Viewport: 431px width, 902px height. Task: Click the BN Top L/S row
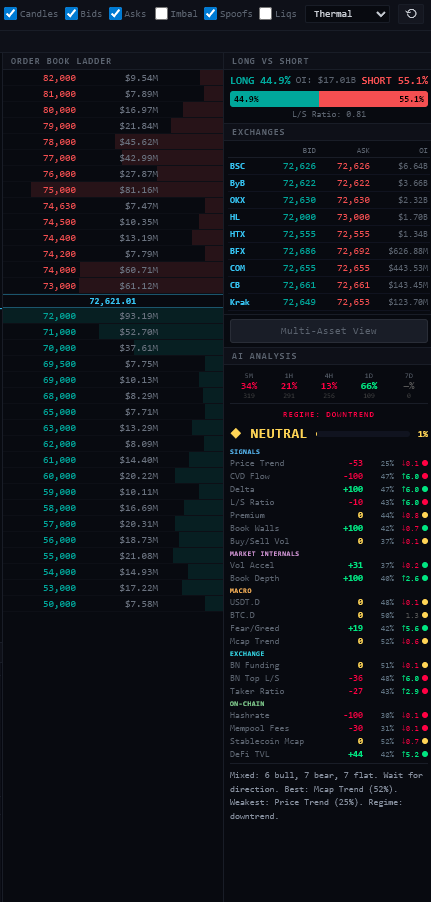tap(329, 678)
